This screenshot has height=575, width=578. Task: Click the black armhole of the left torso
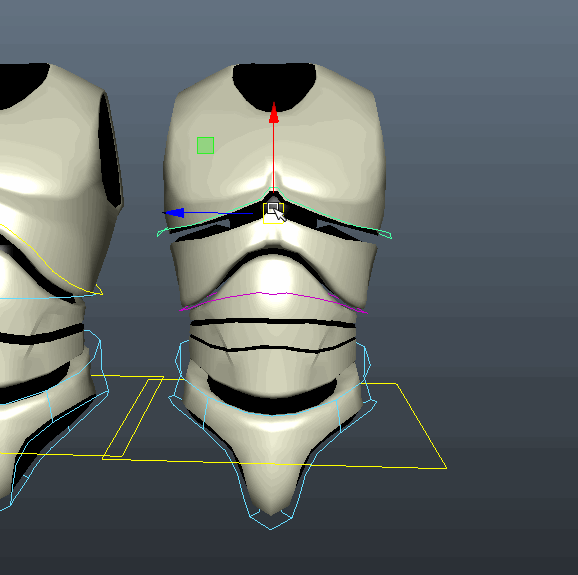click(x=110, y=151)
